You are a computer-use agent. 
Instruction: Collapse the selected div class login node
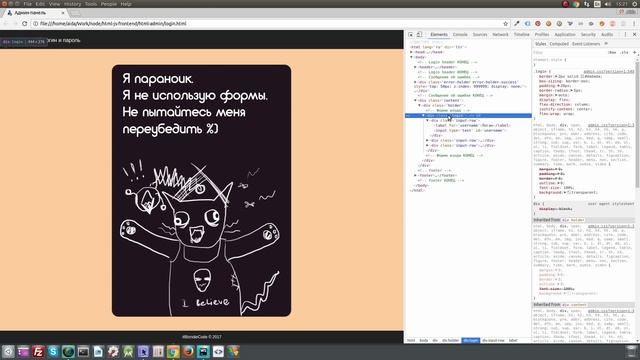pos(424,116)
